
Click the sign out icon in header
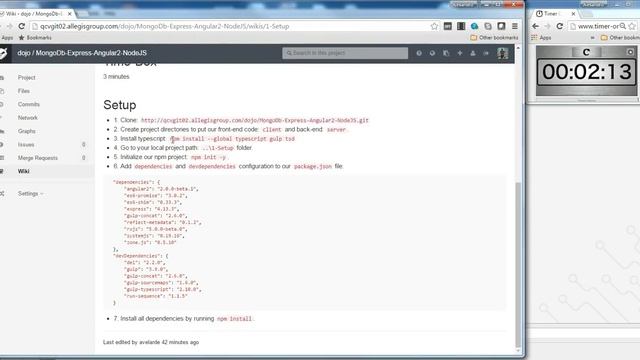(486, 53)
